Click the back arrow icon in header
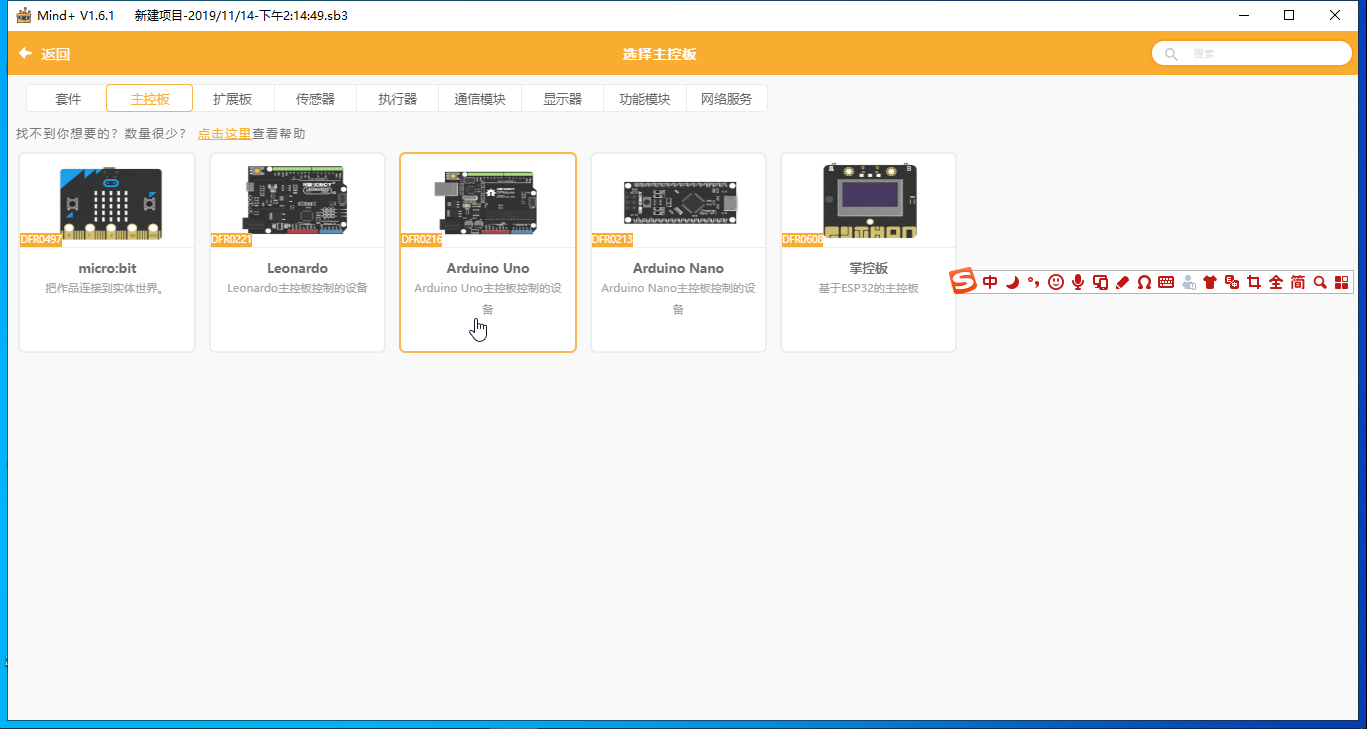The image size is (1367, 729). [26, 54]
